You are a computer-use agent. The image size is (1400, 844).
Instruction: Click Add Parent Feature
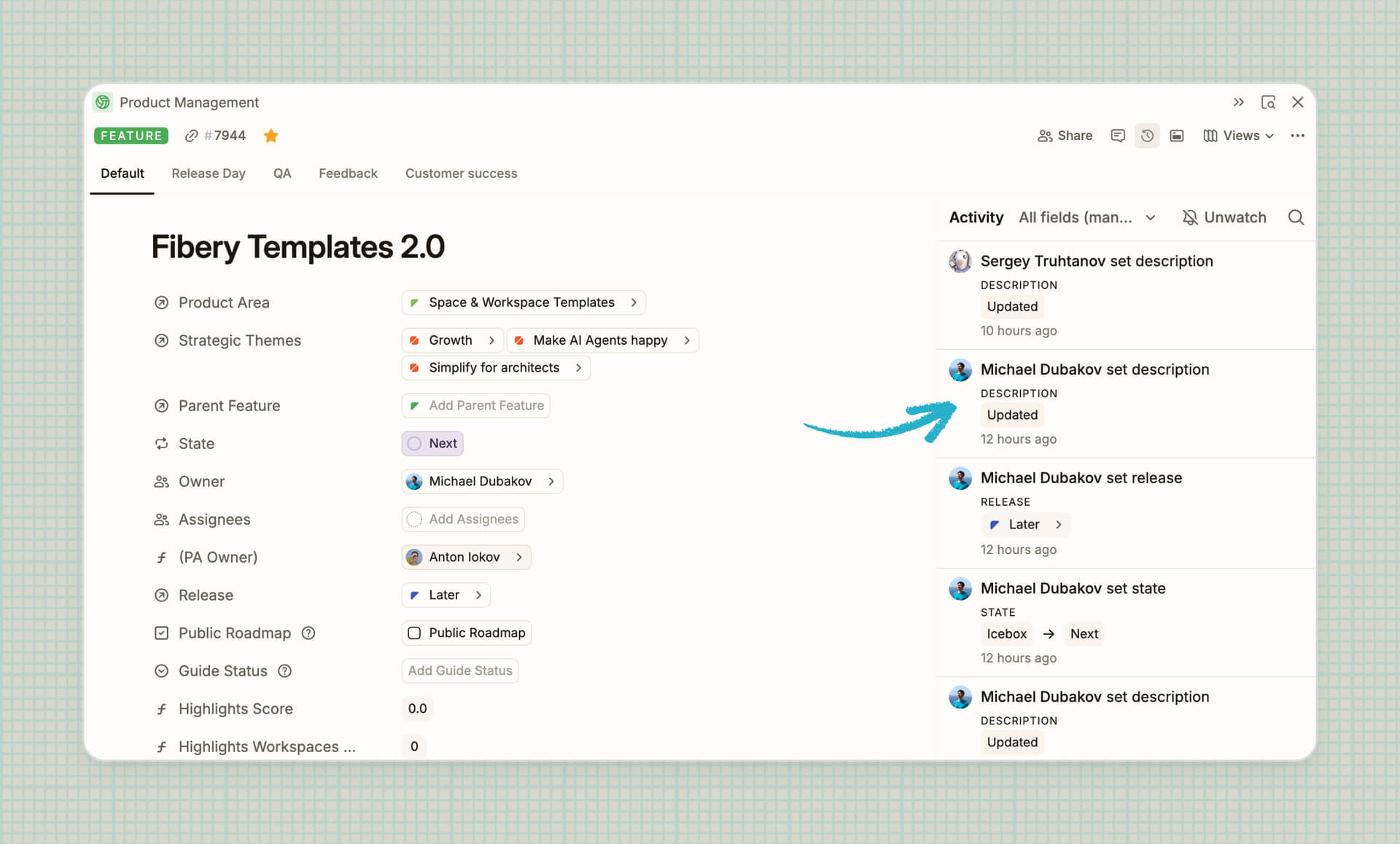[x=475, y=405]
